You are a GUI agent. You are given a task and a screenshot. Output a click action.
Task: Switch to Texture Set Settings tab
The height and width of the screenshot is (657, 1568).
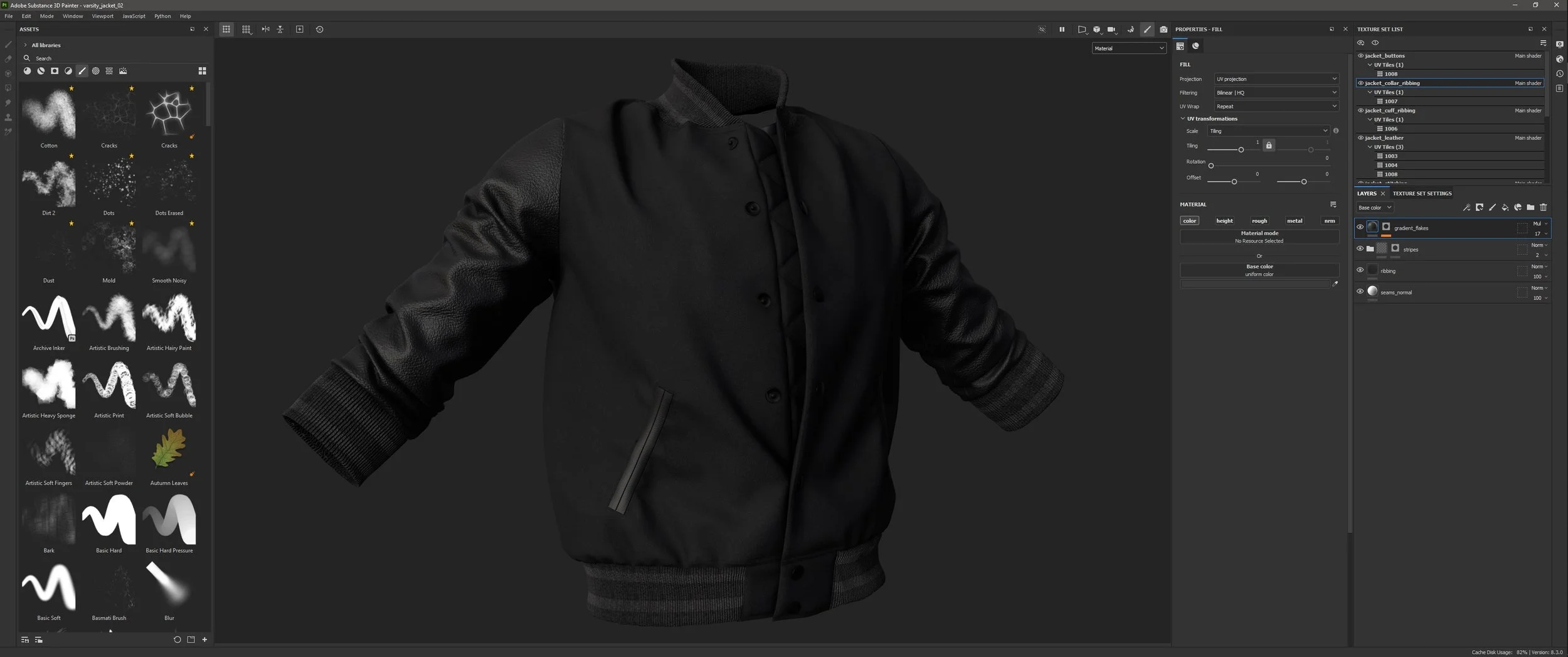pos(1422,193)
